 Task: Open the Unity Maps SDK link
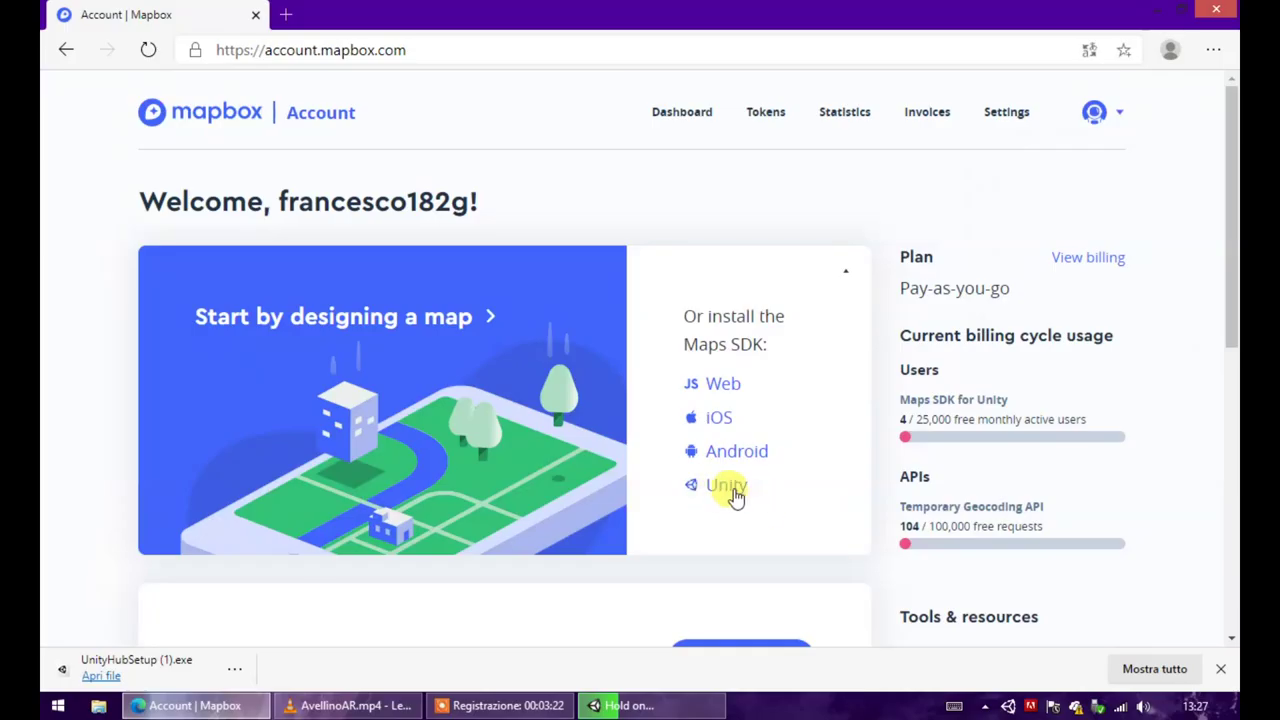726,485
